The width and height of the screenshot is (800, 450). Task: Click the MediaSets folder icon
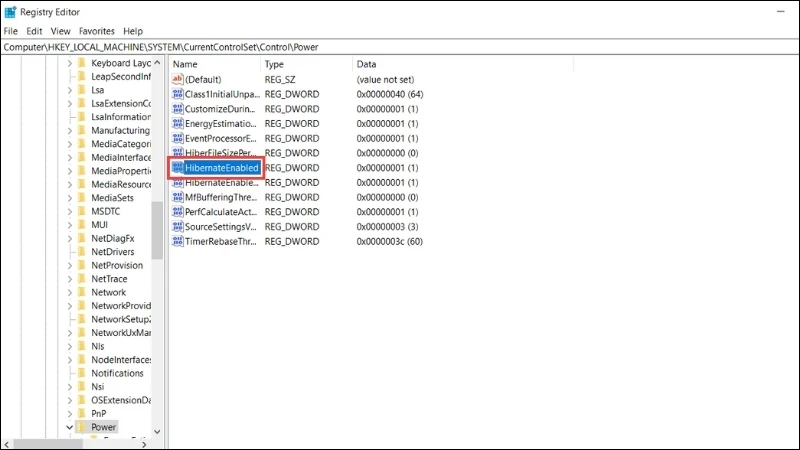[x=82, y=198]
